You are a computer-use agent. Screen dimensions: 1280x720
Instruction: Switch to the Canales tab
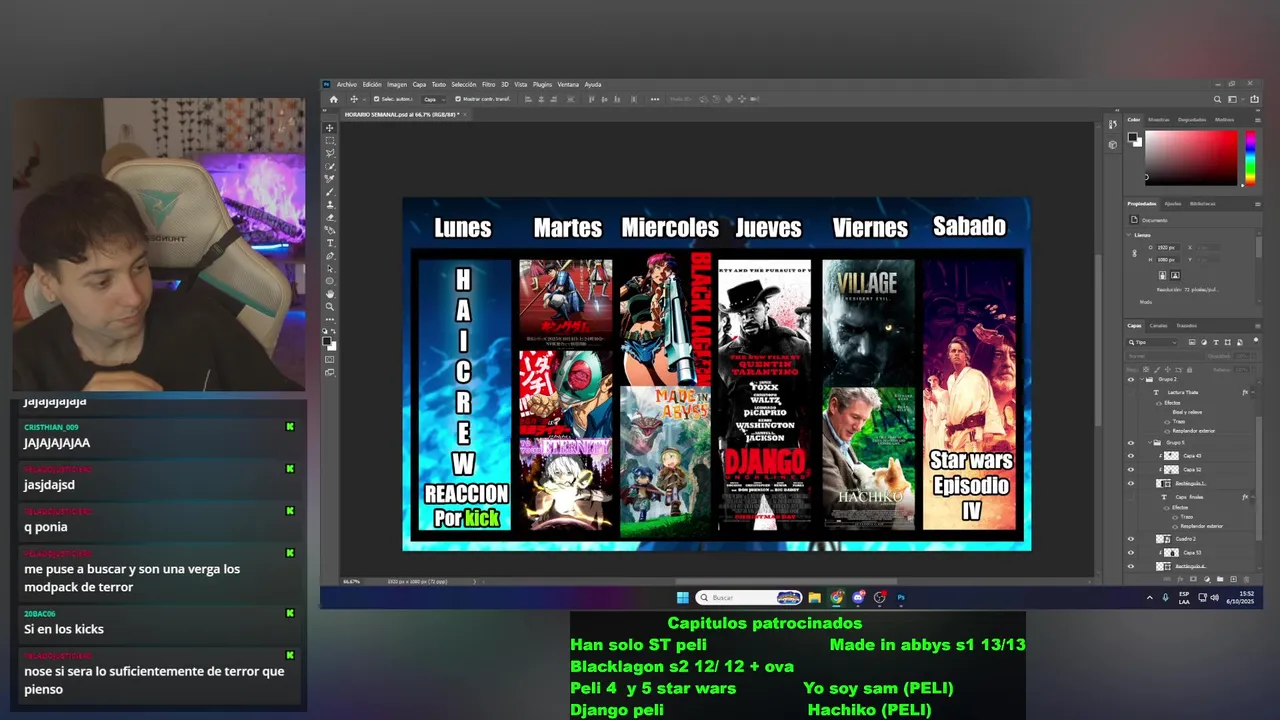tap(1158, 325)
